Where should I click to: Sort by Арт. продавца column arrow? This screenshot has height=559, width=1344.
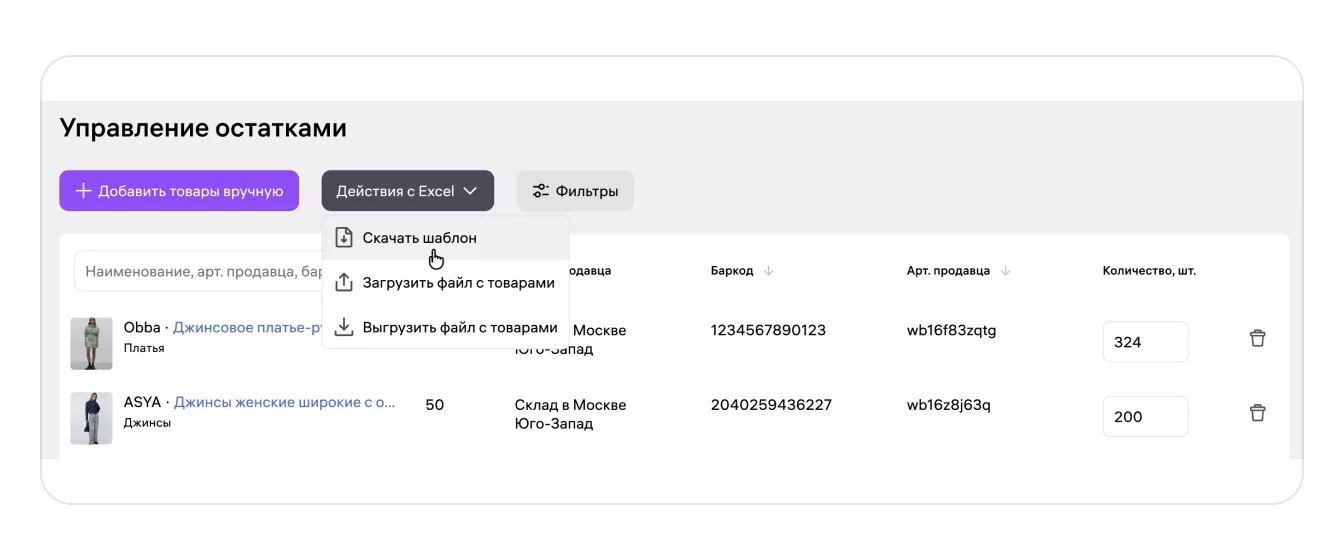[x=1005, y=271]
